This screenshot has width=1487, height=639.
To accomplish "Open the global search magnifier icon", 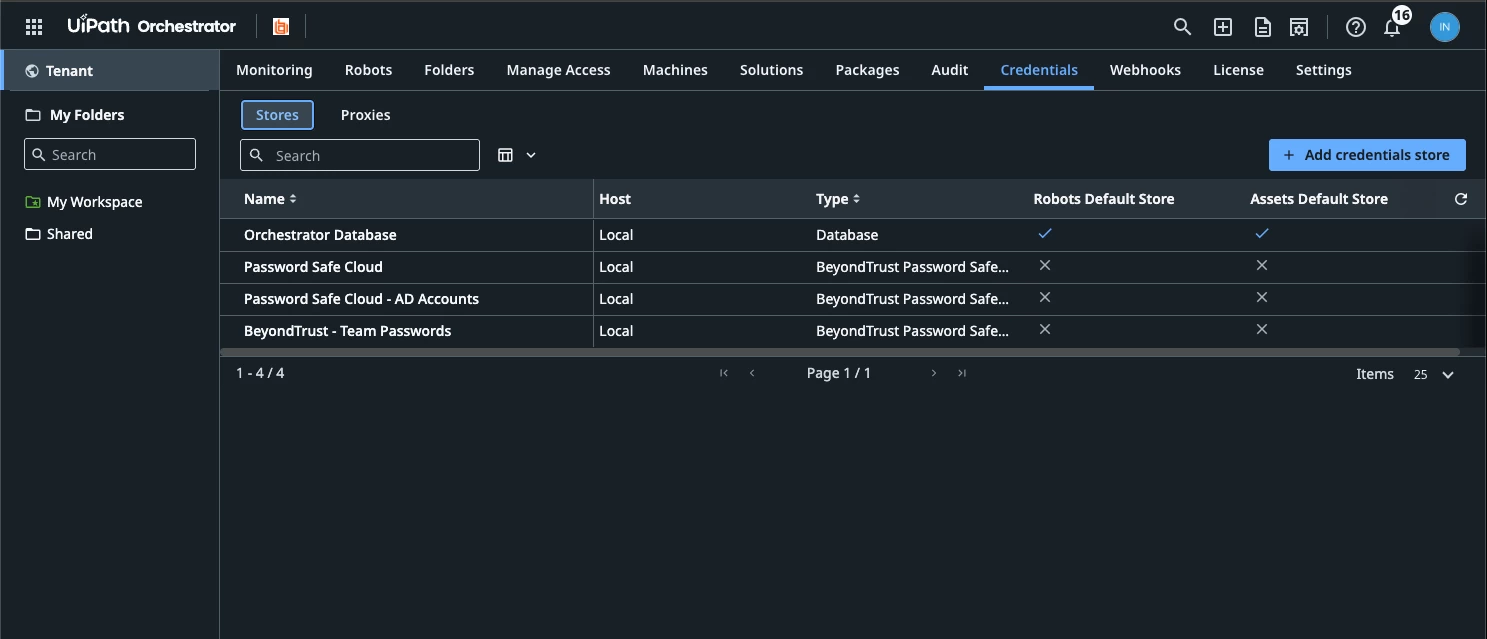I will pyautogui.click(x=1182, y=27).
